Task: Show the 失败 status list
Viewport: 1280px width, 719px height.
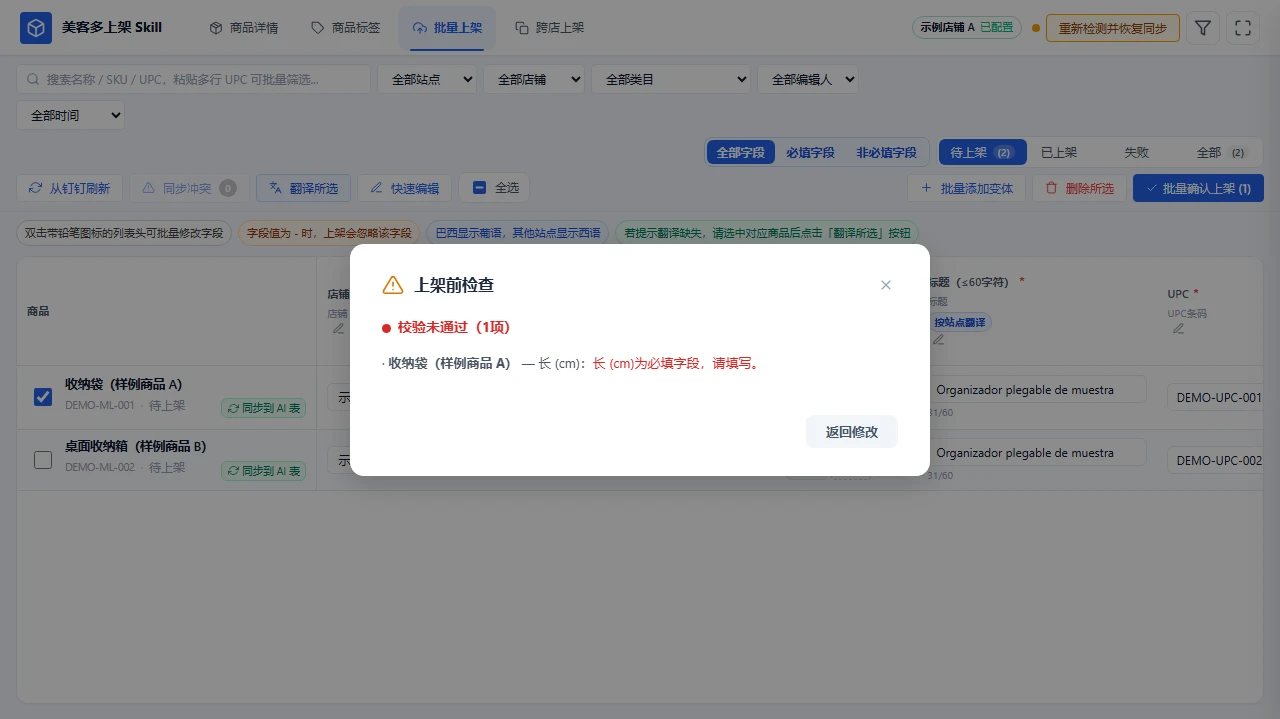Action: point(1136,153)
